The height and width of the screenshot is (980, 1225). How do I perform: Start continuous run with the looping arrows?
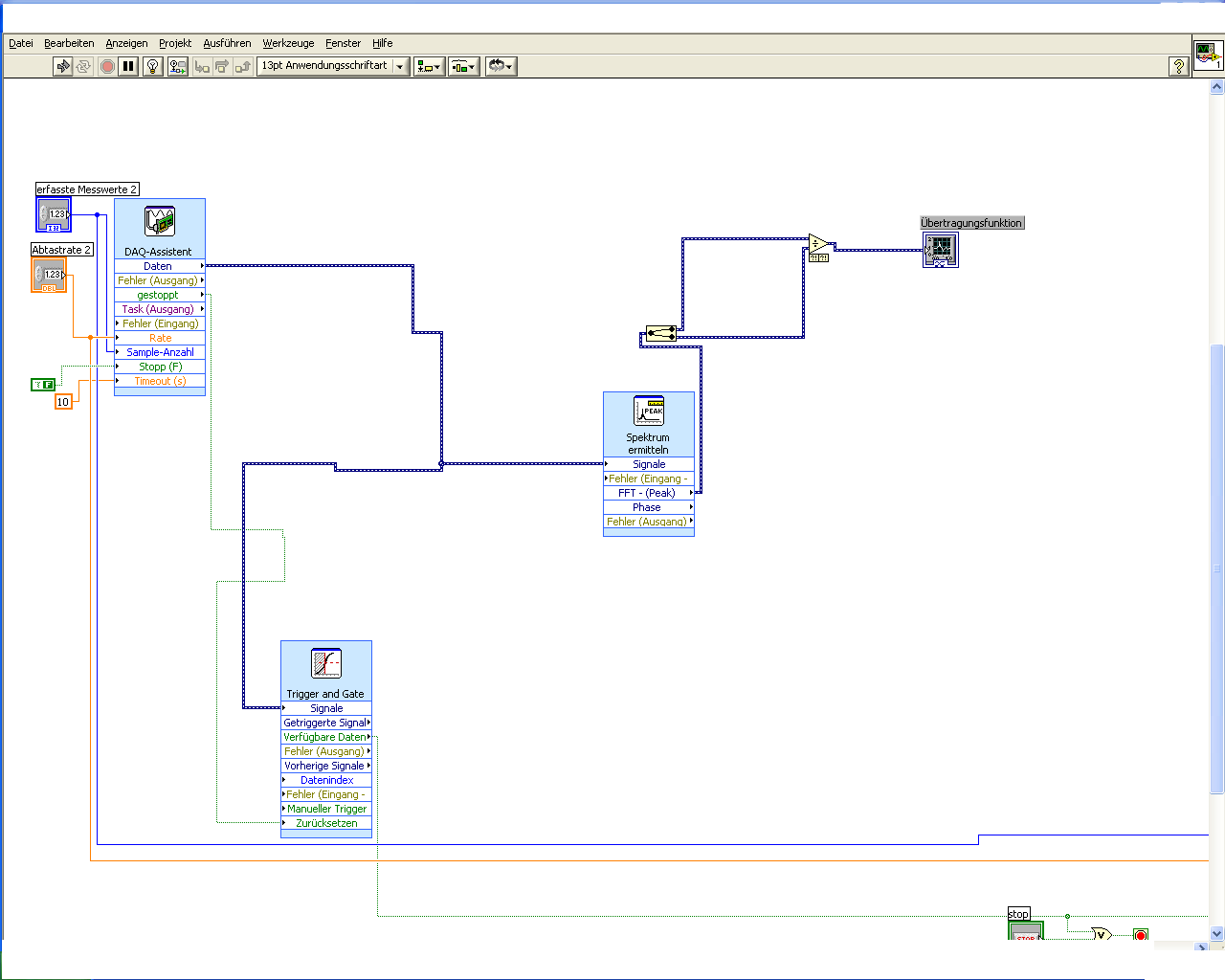coord(83,66)
